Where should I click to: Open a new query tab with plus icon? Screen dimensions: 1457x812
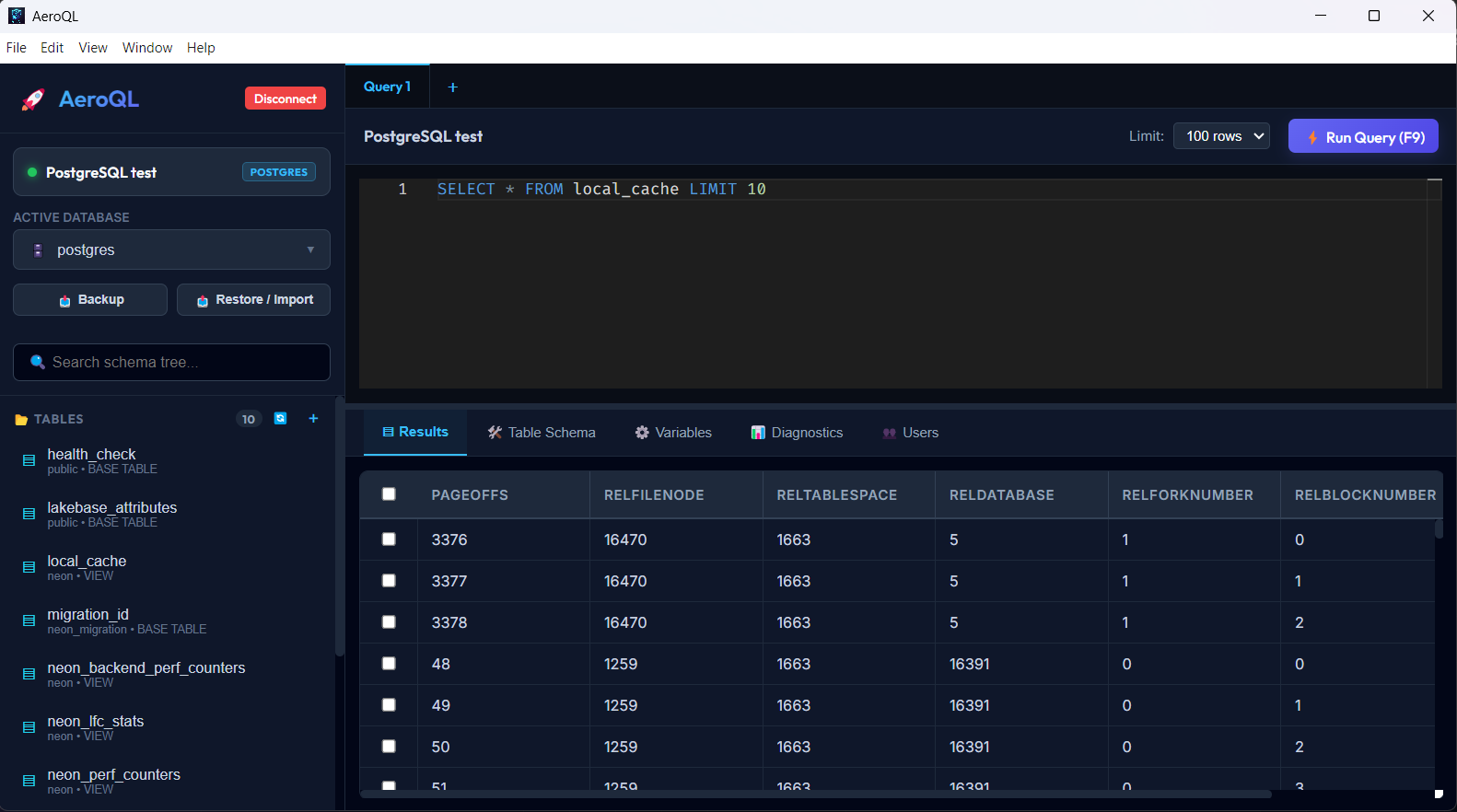pos(452,87)
